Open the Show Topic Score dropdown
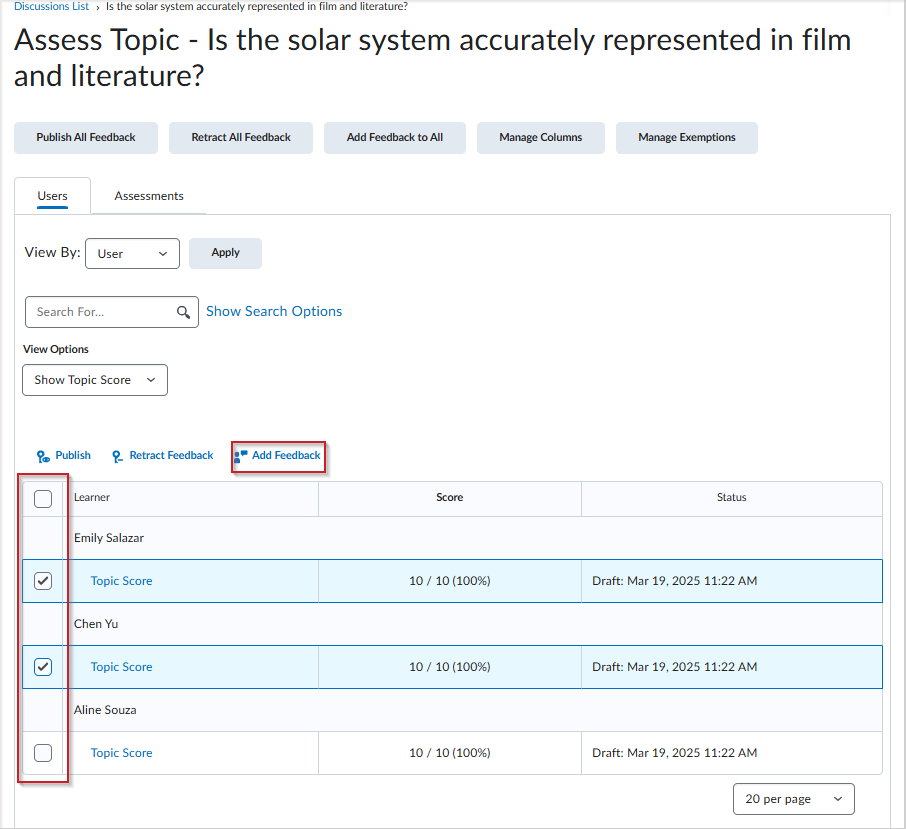The height and width of the screenshot is (829, 906). 95,380
